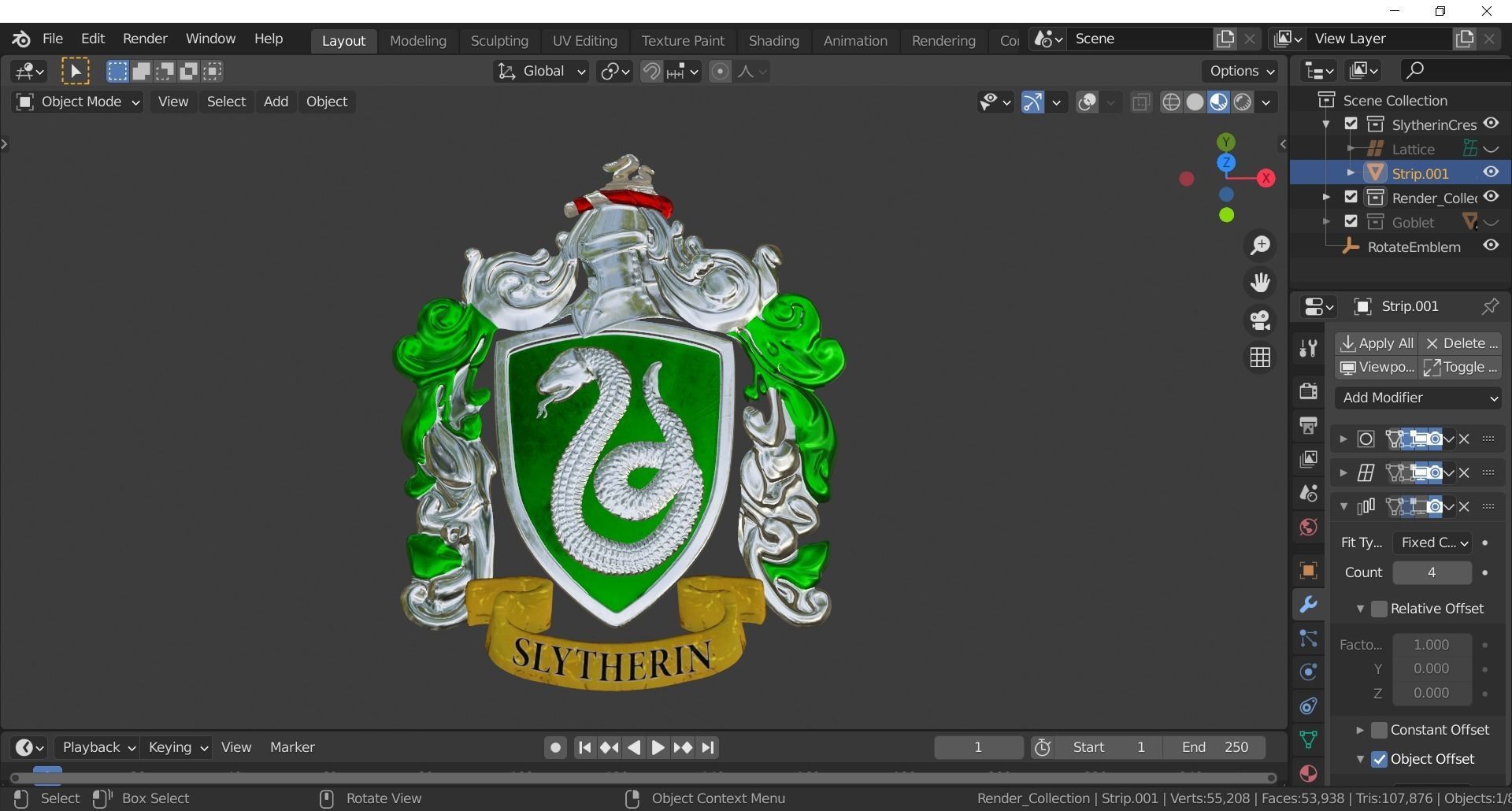Pin the Strip.001 properties context
This screenshot has height=811, width=1512.
coord(1490,306)
